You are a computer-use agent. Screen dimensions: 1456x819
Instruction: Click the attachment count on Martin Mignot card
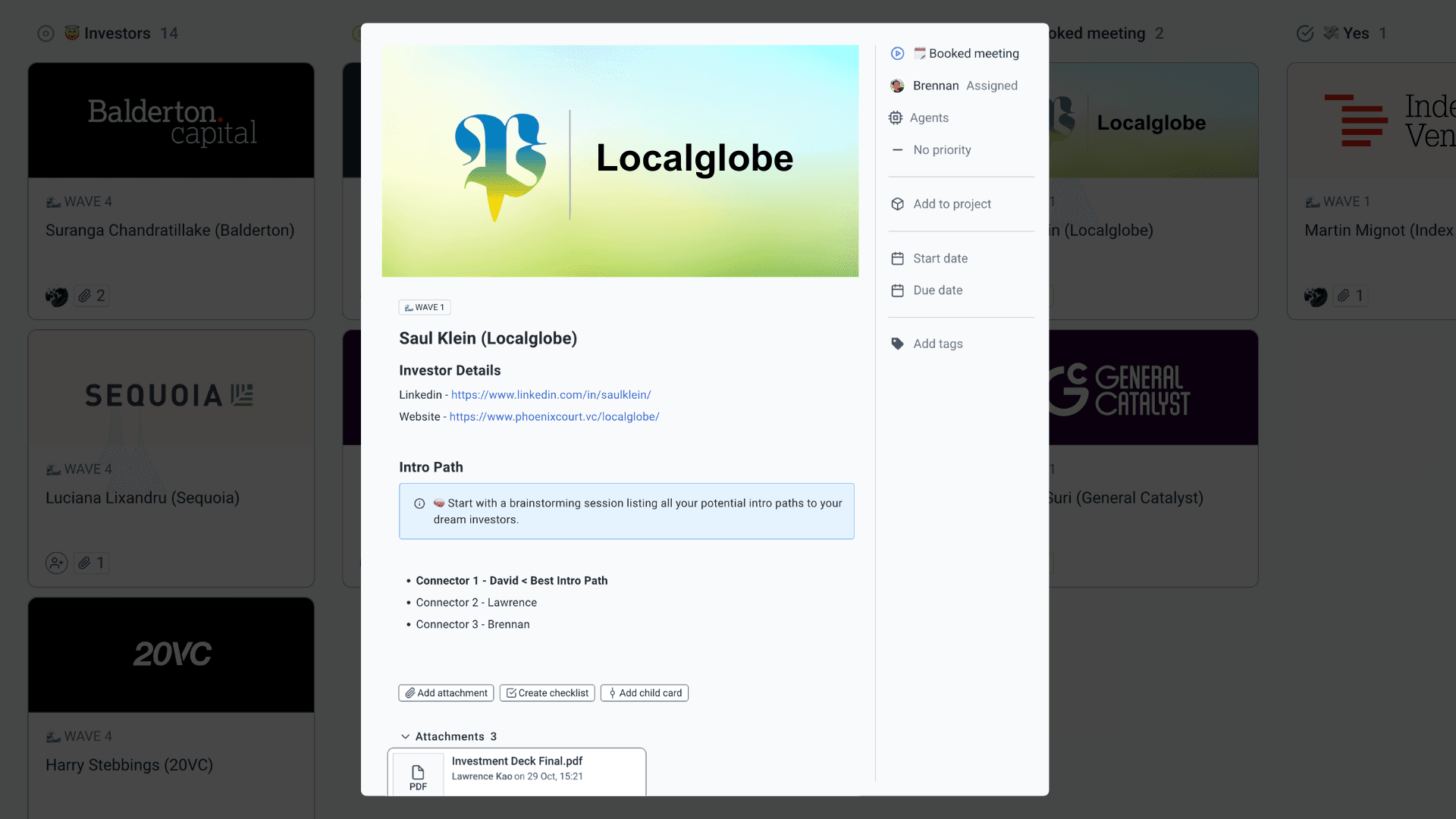point(1351,296)
